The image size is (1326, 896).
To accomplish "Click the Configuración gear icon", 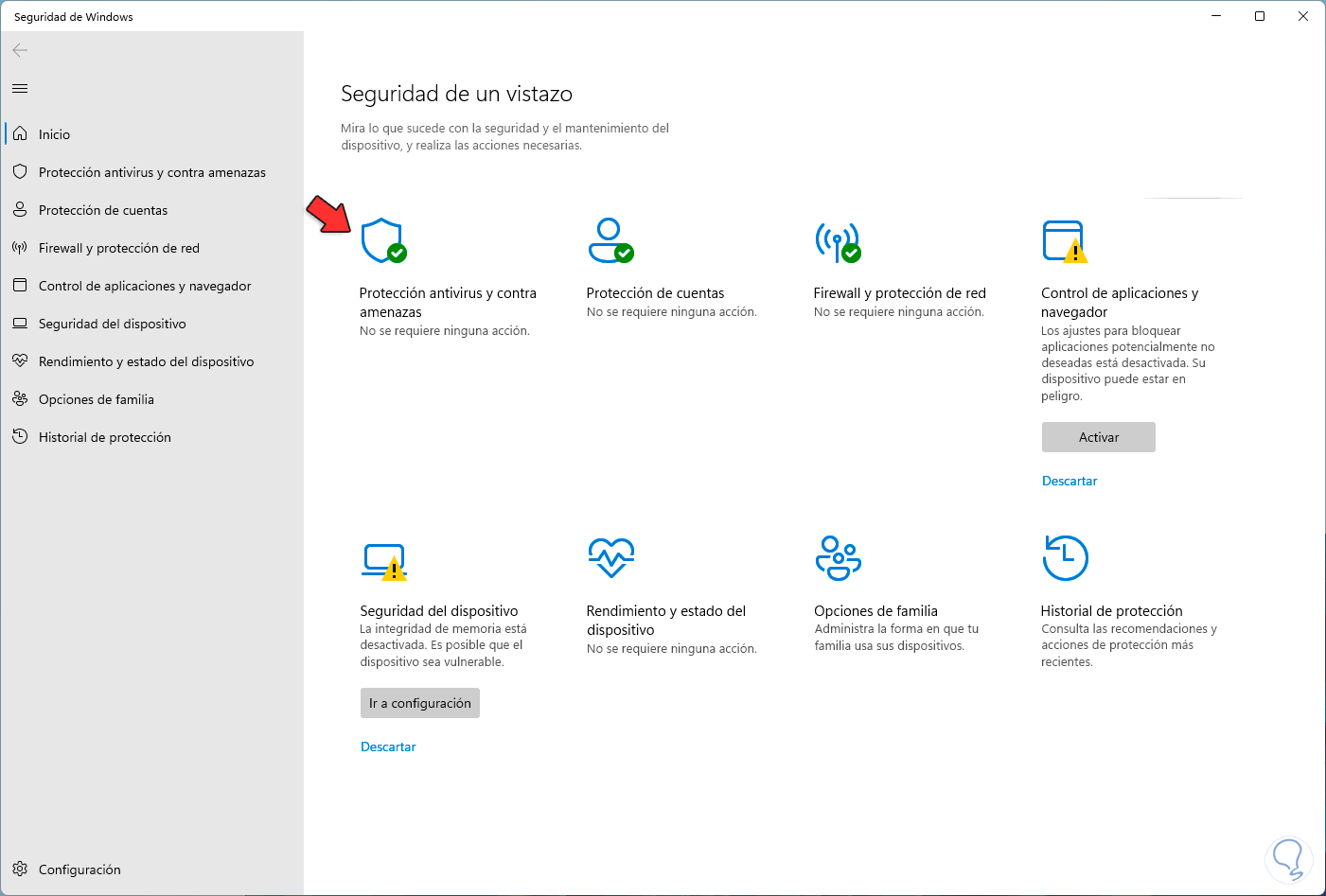I will coord(20,870).
